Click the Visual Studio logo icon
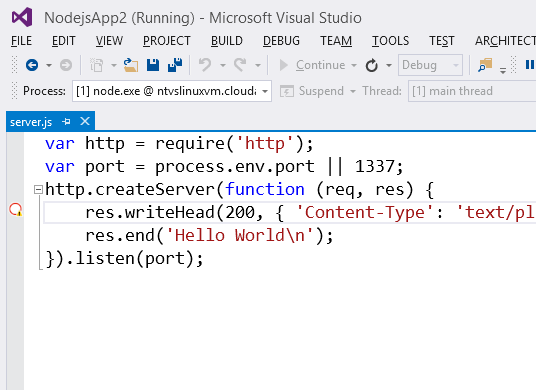Viewport: 536px width, 390px height. (22, 17)
